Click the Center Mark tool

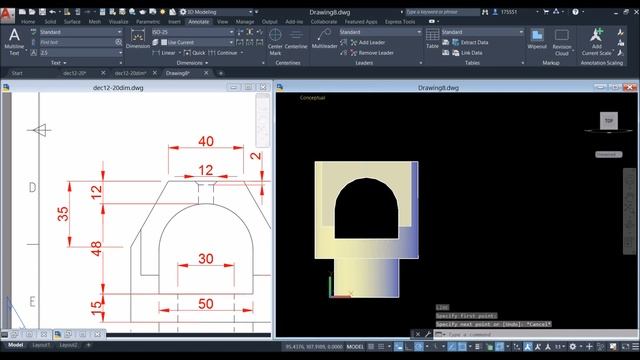(275, 42)
